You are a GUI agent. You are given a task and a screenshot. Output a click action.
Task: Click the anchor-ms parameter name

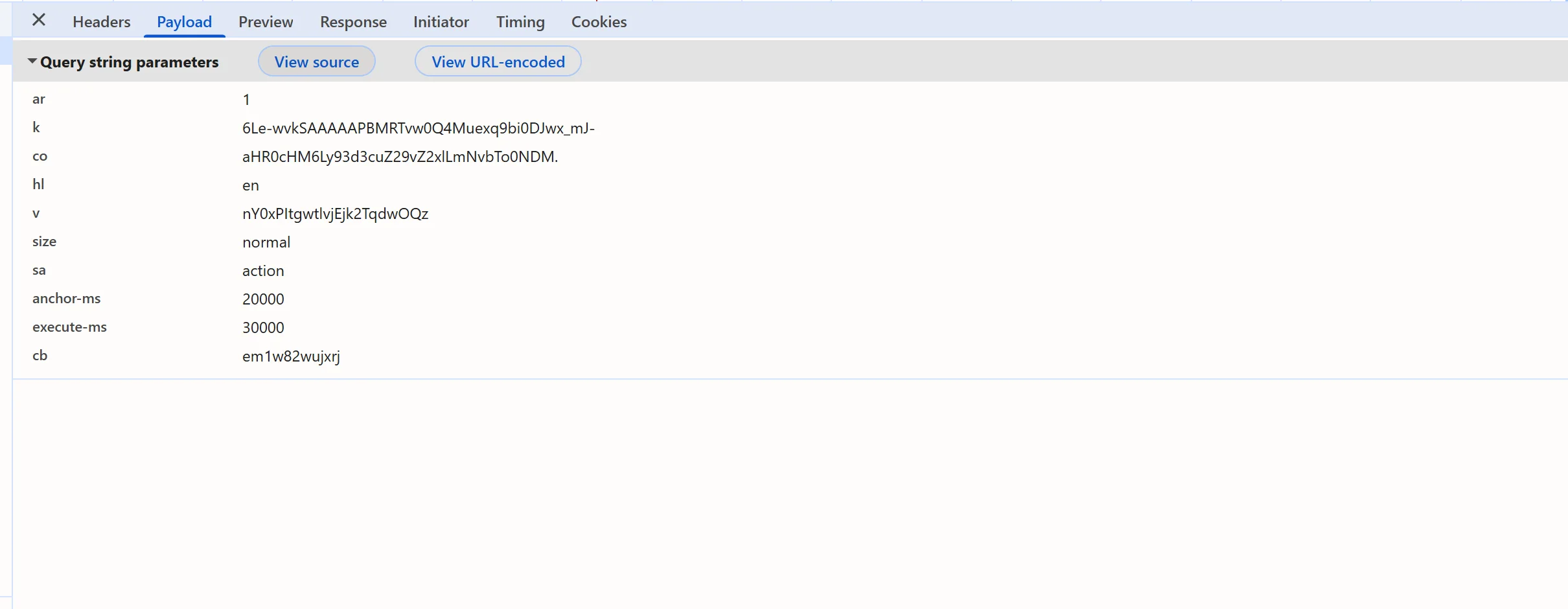tap(67, 299)
